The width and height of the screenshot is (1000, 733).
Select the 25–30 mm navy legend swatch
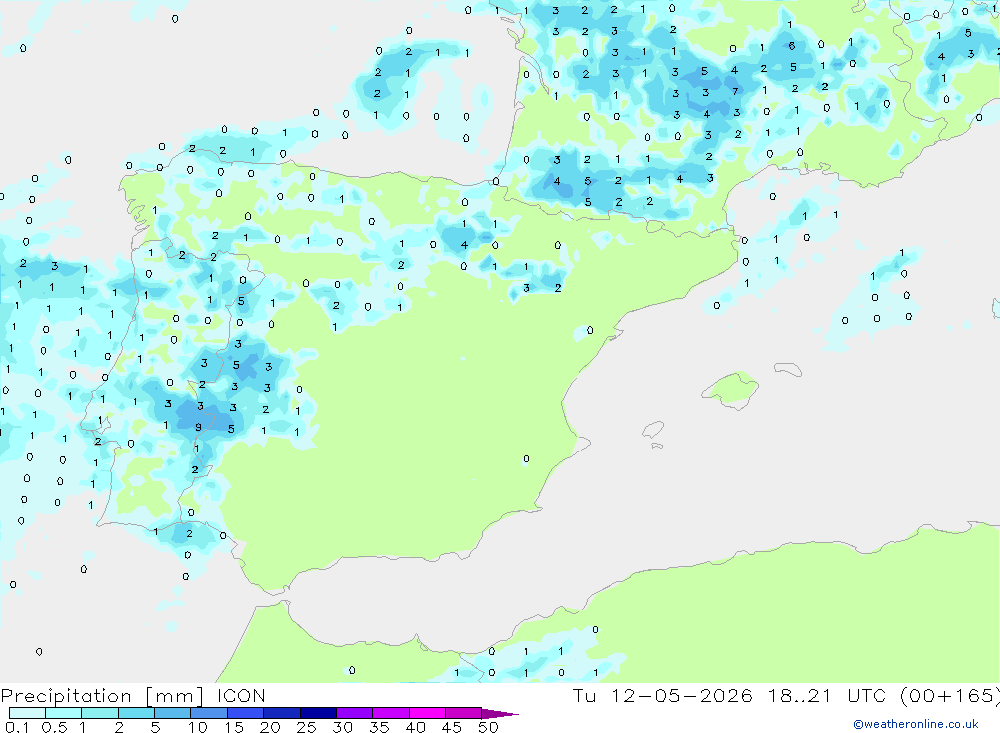318,713
